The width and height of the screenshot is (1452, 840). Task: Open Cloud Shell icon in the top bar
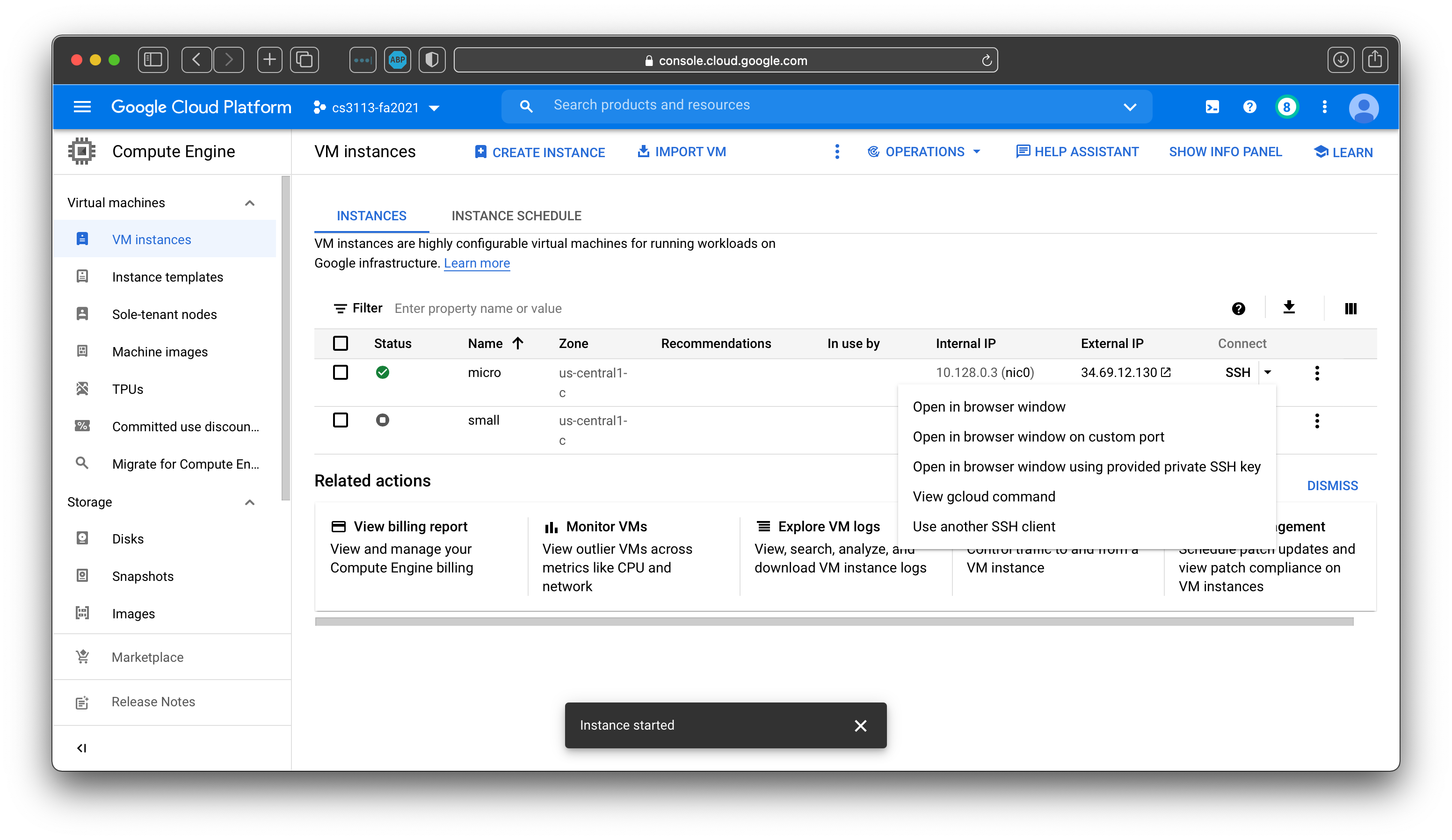coord(1212,107)
